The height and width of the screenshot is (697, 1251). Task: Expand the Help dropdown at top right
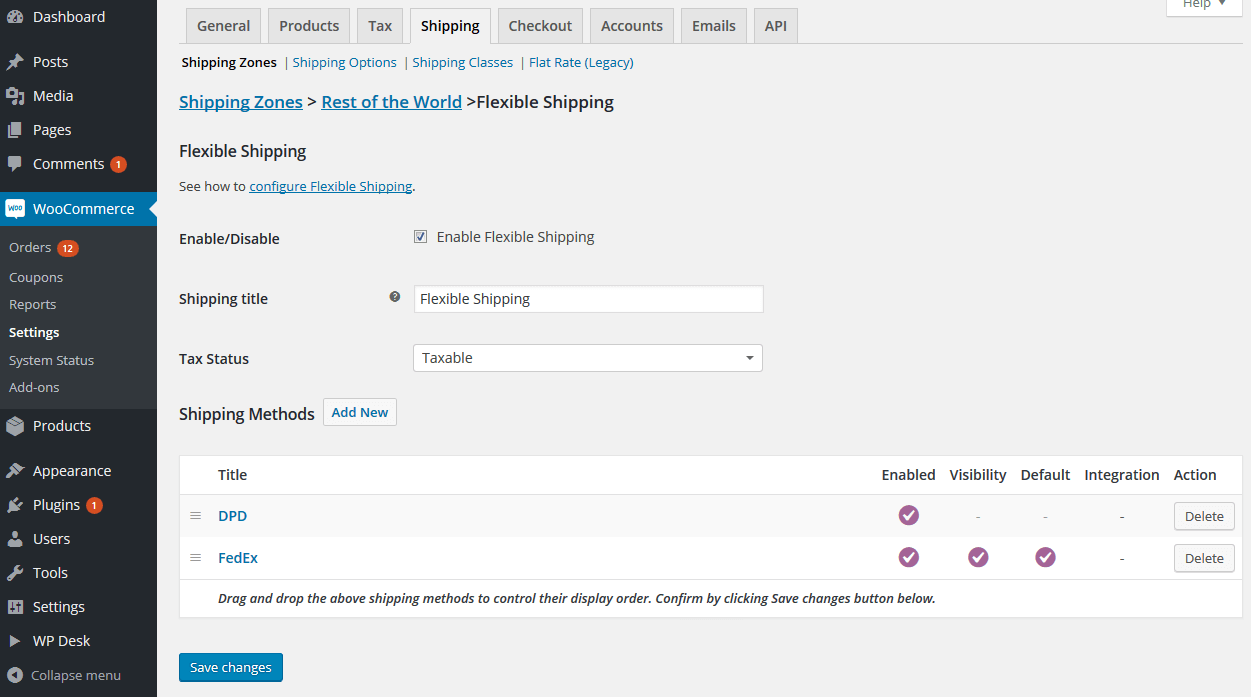pyautogui.click(x=1204, y=5)
